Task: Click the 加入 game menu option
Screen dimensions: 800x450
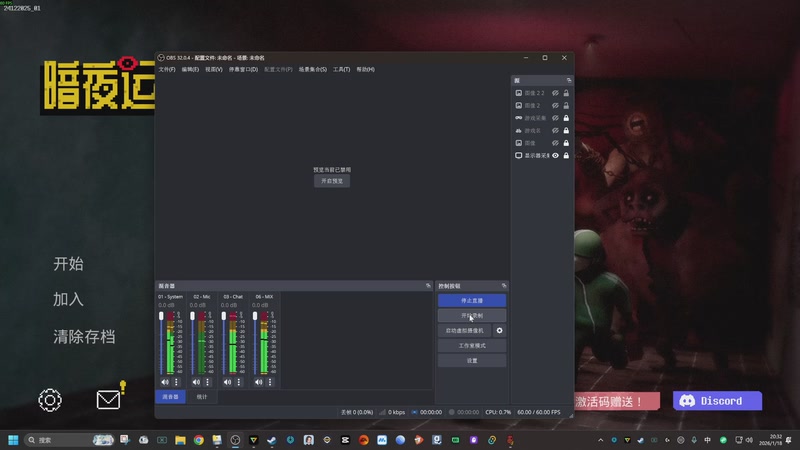Action: tap(68, 299)
